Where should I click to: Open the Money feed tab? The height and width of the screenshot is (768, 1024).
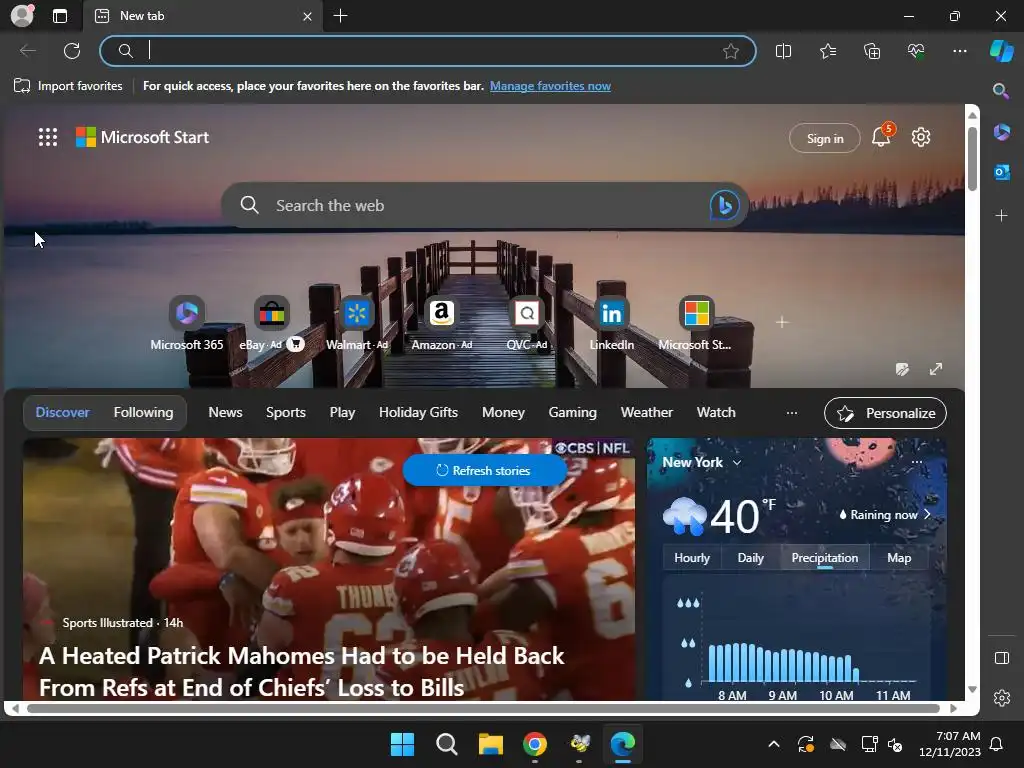(503, 412)
